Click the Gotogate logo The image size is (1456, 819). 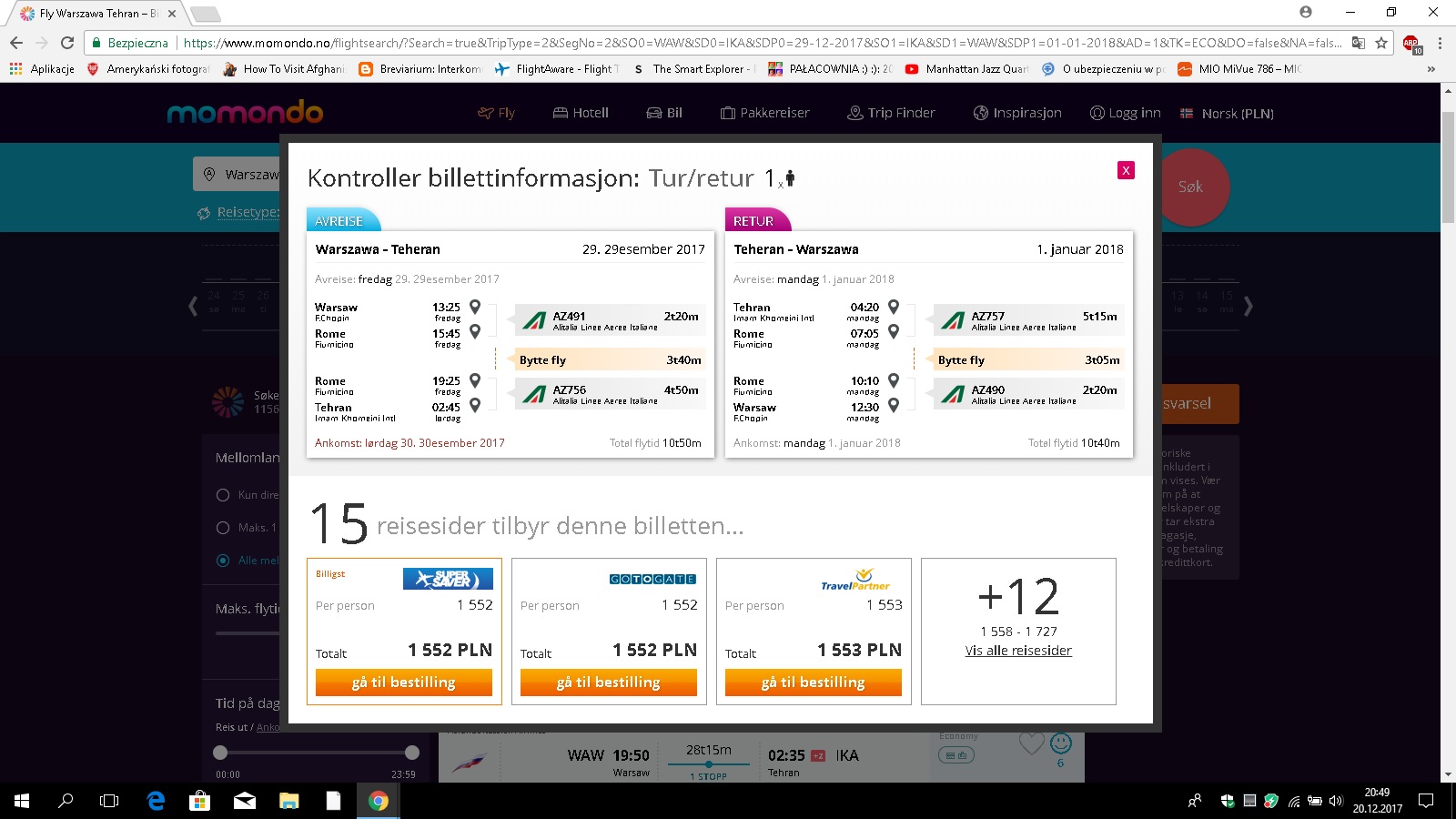652,579
